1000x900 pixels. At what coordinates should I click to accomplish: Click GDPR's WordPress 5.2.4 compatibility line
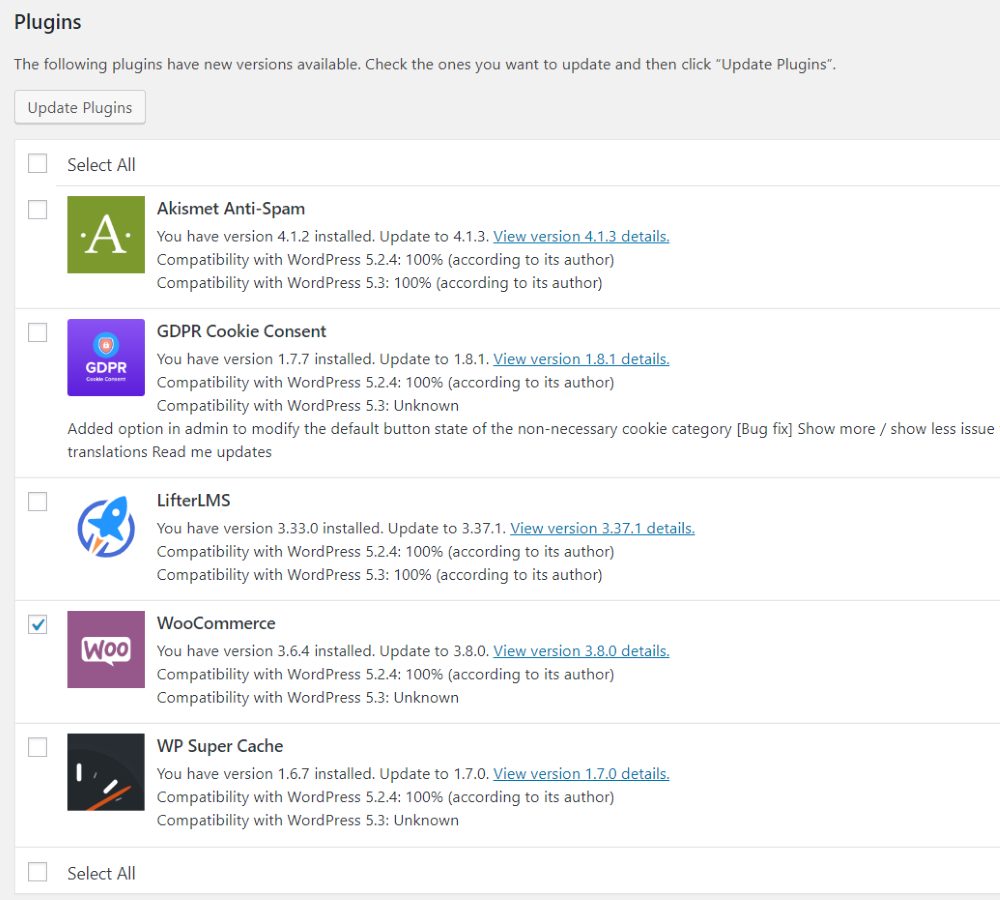pos(386,383)
